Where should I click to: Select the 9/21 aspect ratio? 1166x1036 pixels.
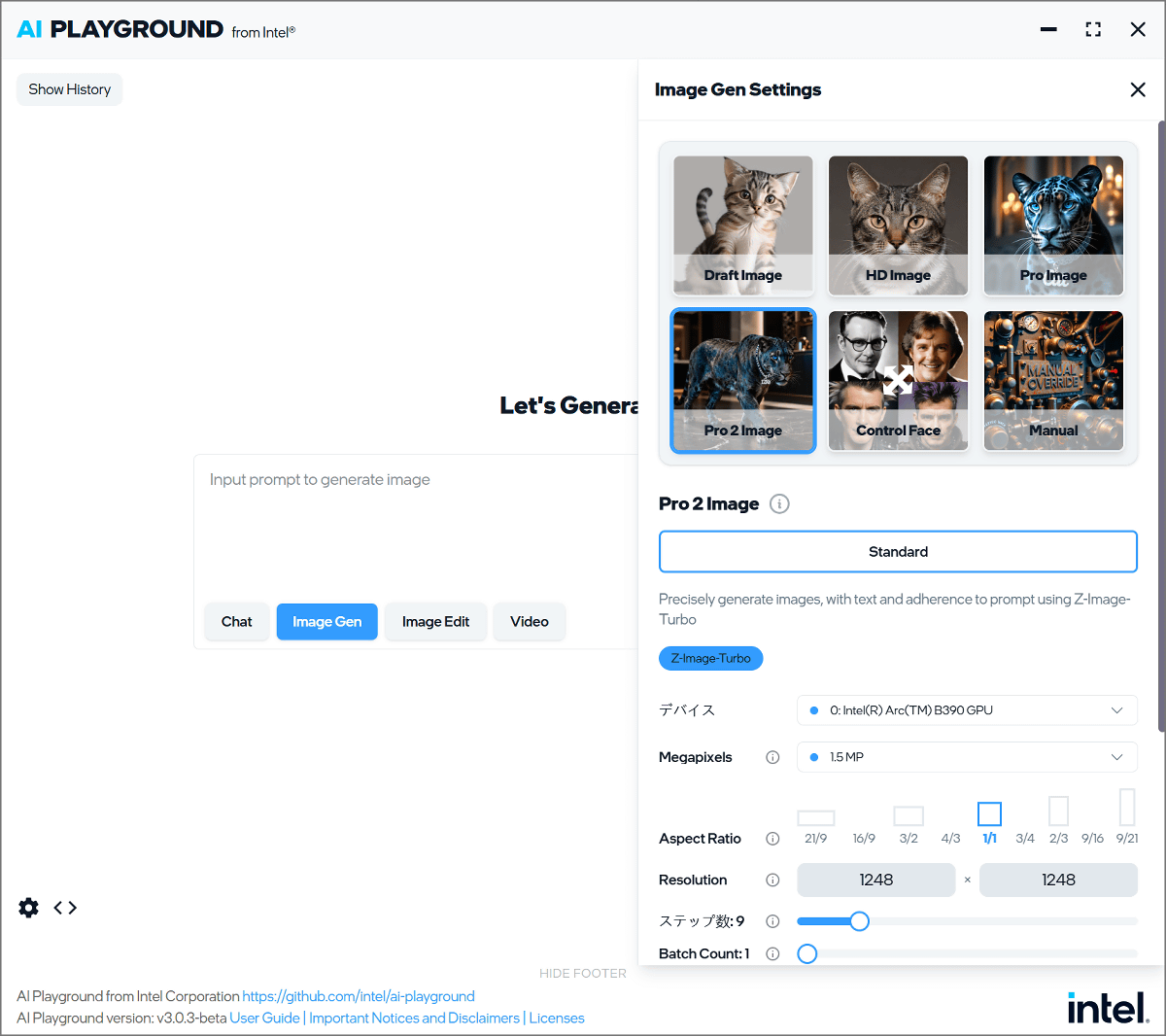1127,817
